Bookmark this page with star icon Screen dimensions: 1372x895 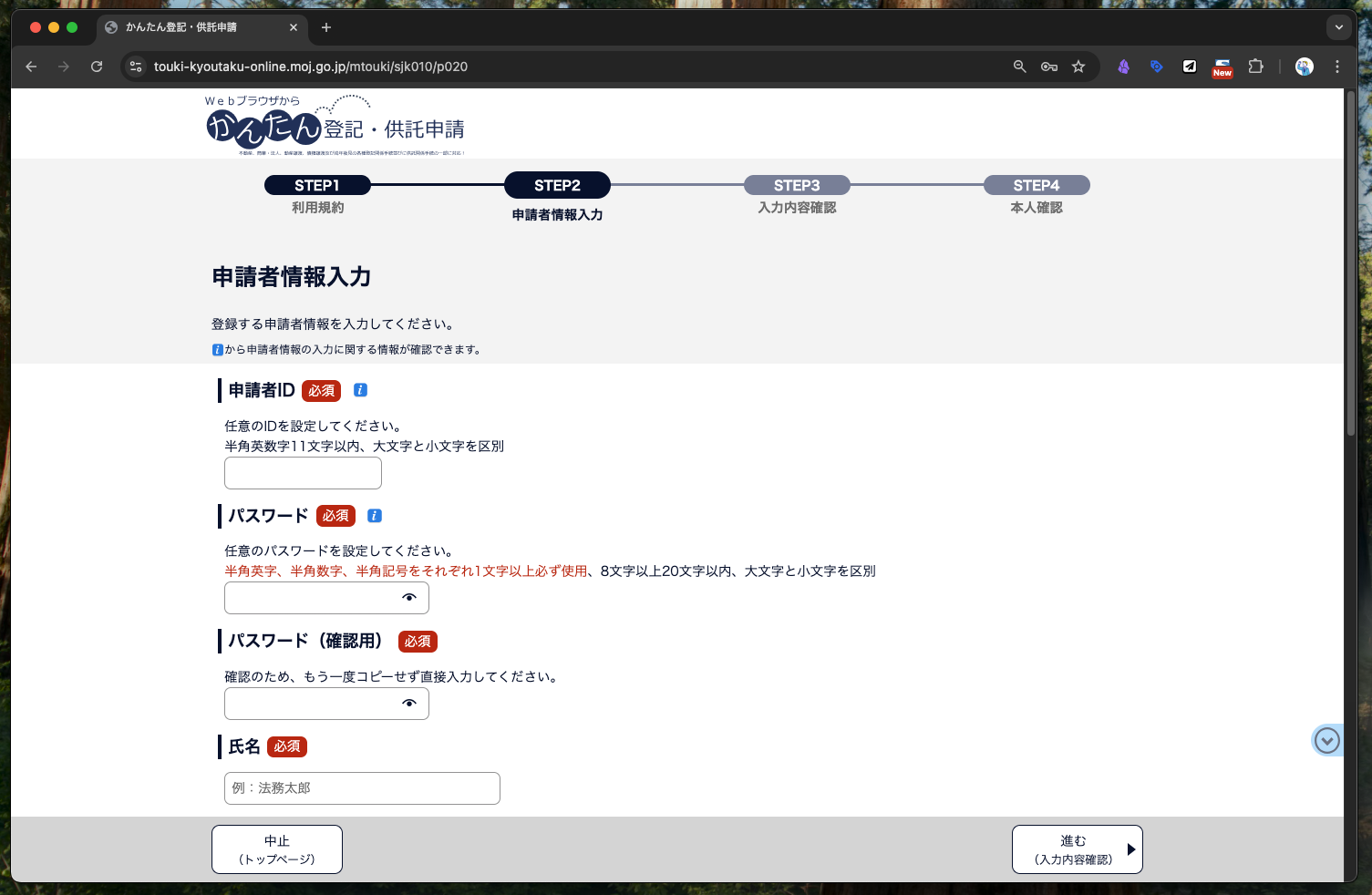[x=1078, y=67]
